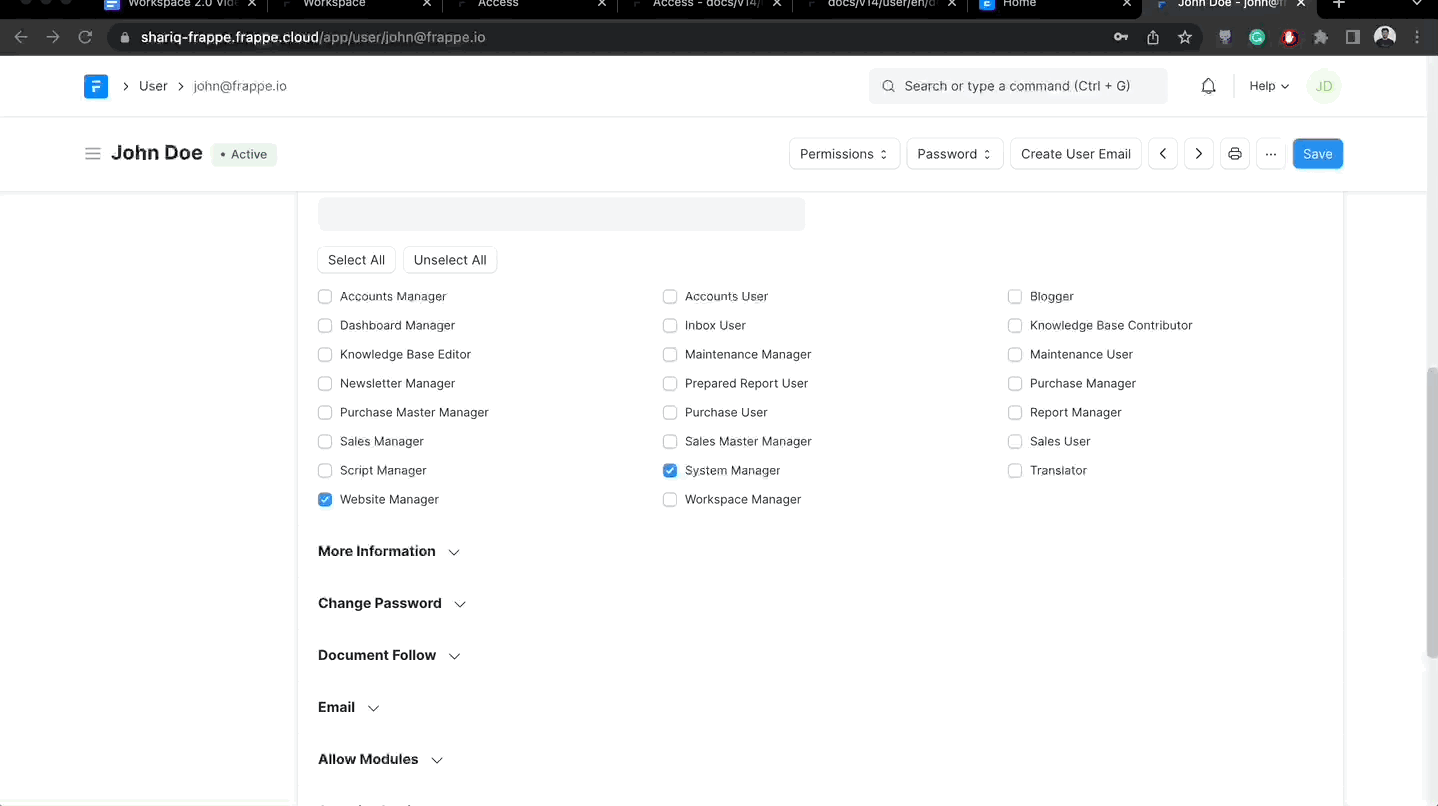Screen dimensions: 1438x806
Task: Expand the Email section
Action: (x=349, y=707)
